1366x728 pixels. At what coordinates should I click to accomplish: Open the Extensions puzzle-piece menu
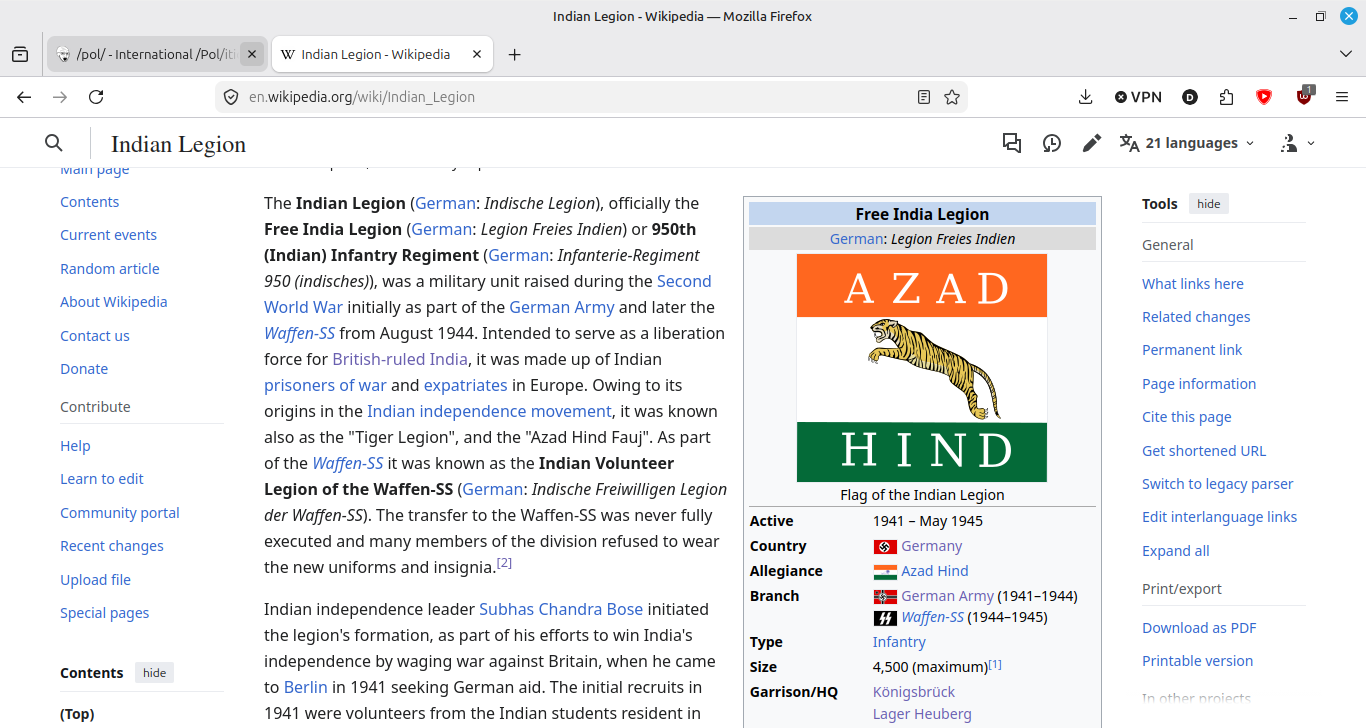[x=1226, y=97]
